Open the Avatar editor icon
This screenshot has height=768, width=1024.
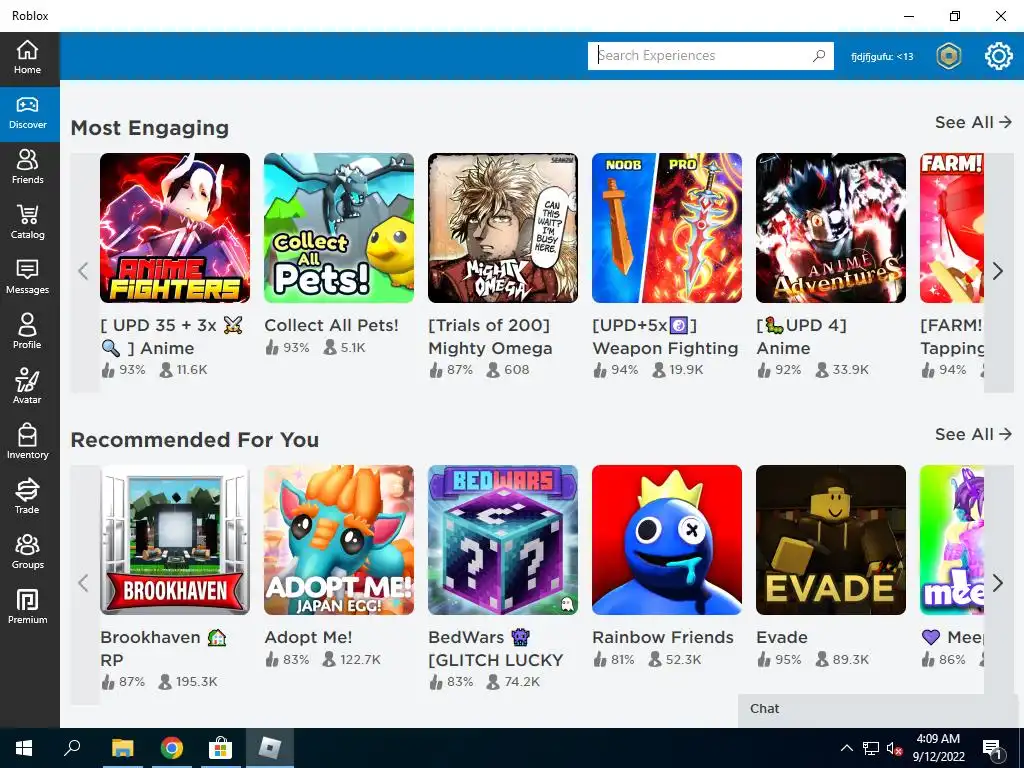click(27, 387)
